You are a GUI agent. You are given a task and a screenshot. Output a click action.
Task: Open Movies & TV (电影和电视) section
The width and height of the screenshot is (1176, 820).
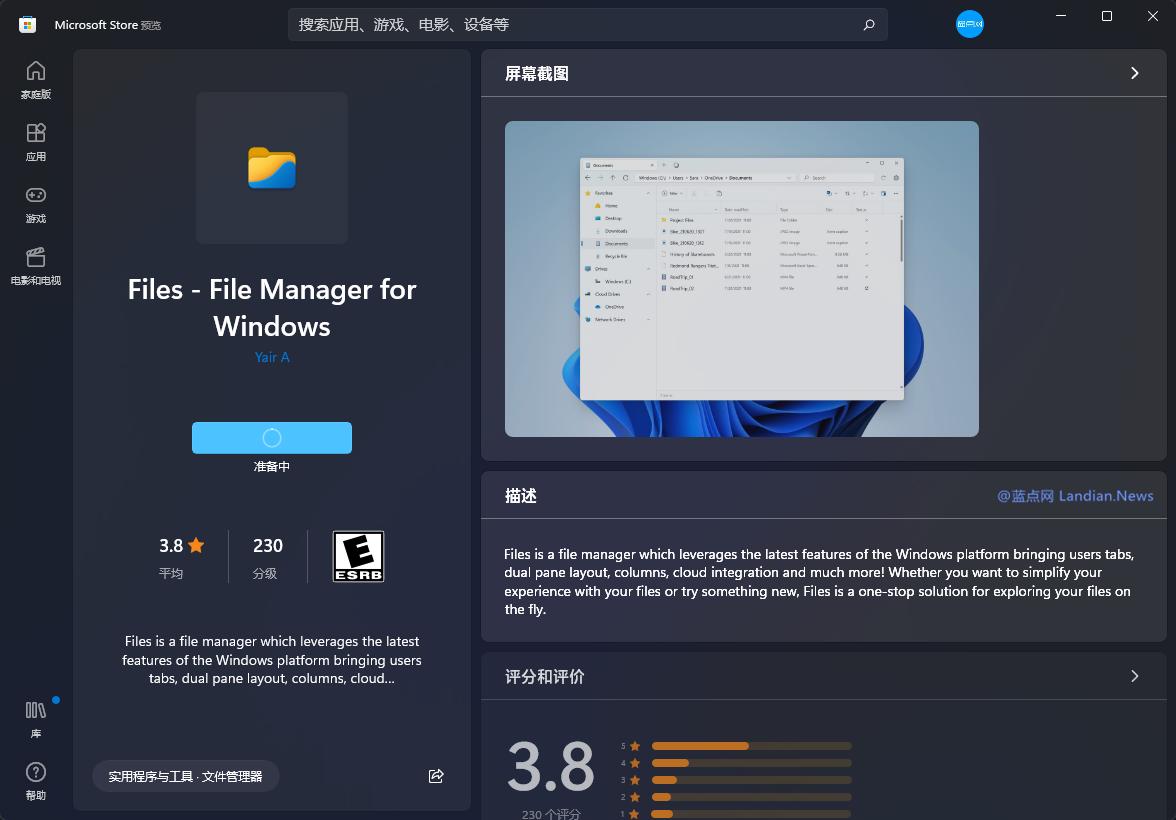coord(36,266)
